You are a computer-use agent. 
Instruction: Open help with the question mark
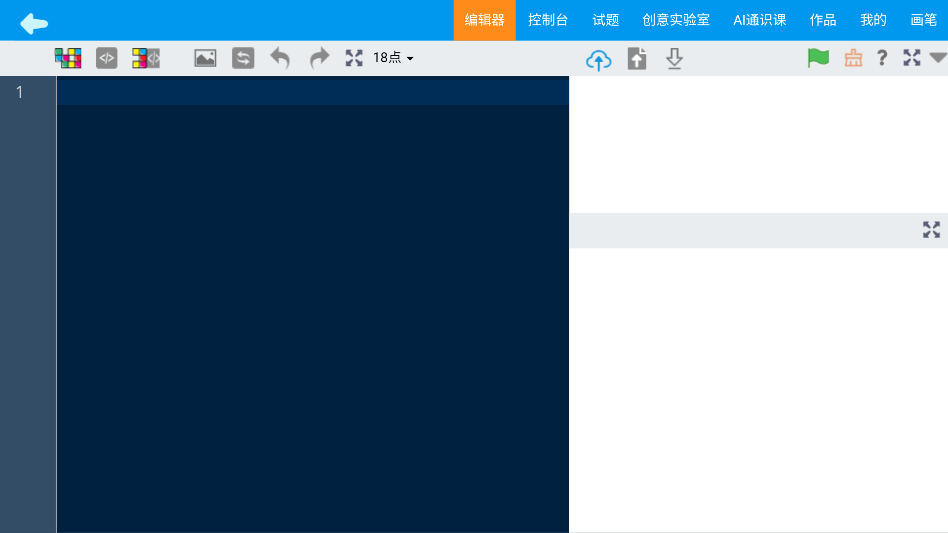click(x=882, y=58)
